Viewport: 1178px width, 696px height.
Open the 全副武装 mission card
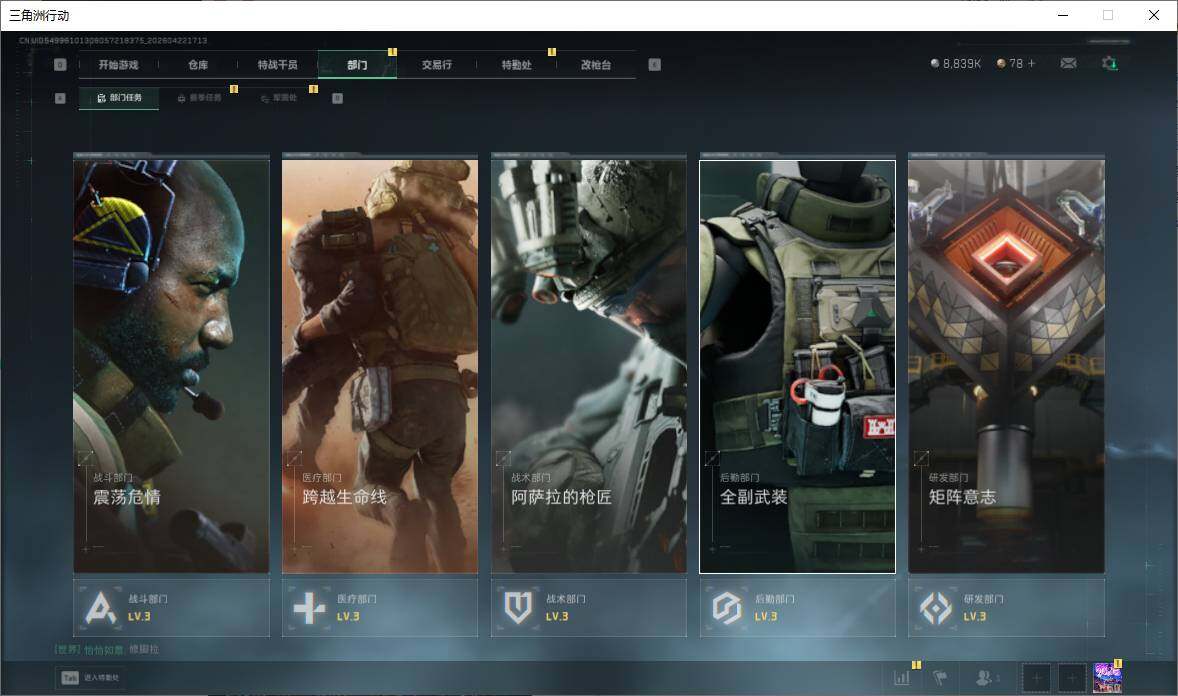[x=797, y=366]
